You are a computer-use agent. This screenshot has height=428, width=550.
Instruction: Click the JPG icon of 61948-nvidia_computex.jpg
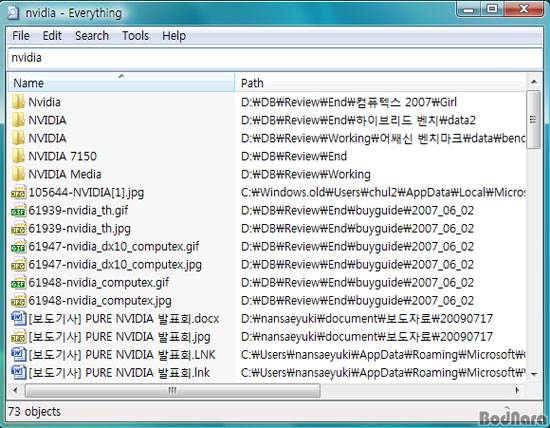[18, 301]
